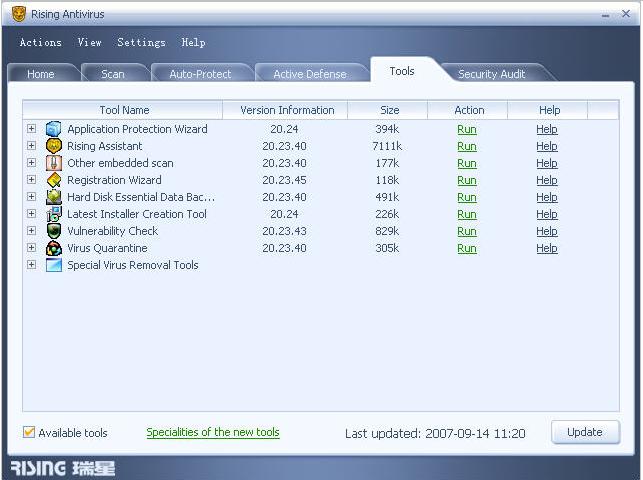Screen dimensions: 643x480
Task: Open the View menu
Action: point(90,42)
